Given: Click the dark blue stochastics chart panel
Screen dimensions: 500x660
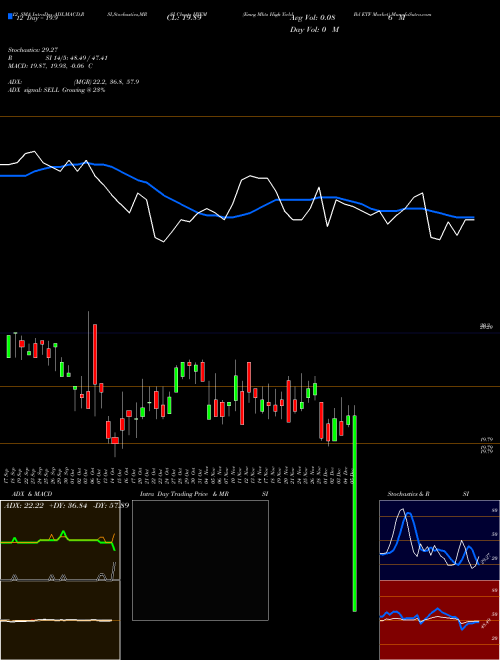Looking at the screenshot, I should [439, 540].
